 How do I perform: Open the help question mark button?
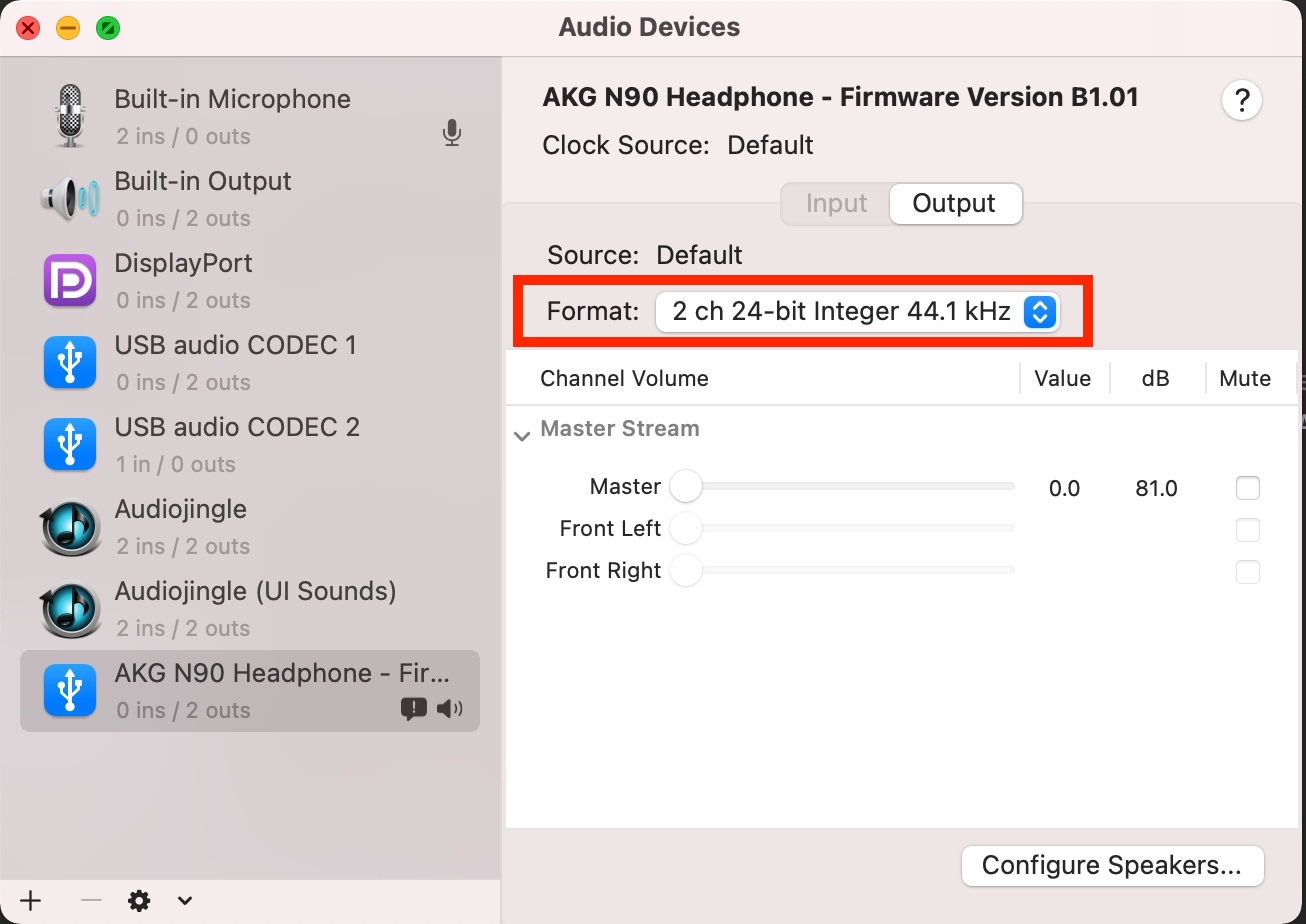(1242, 100)
